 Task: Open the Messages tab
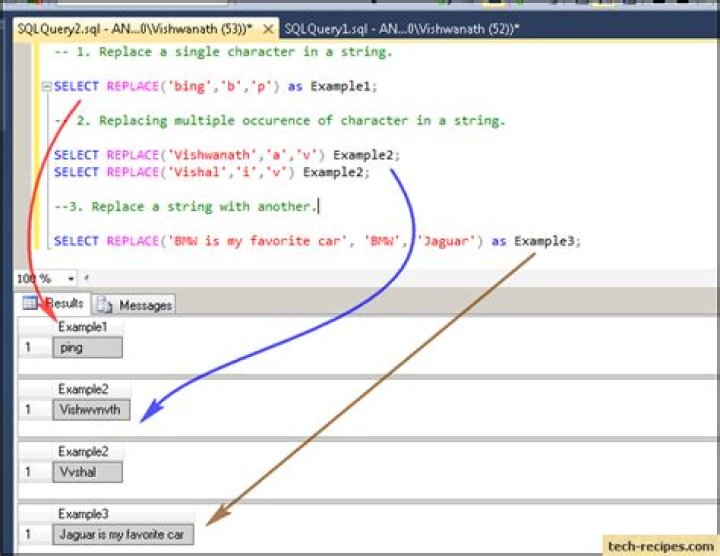click(x=134, y=305)
